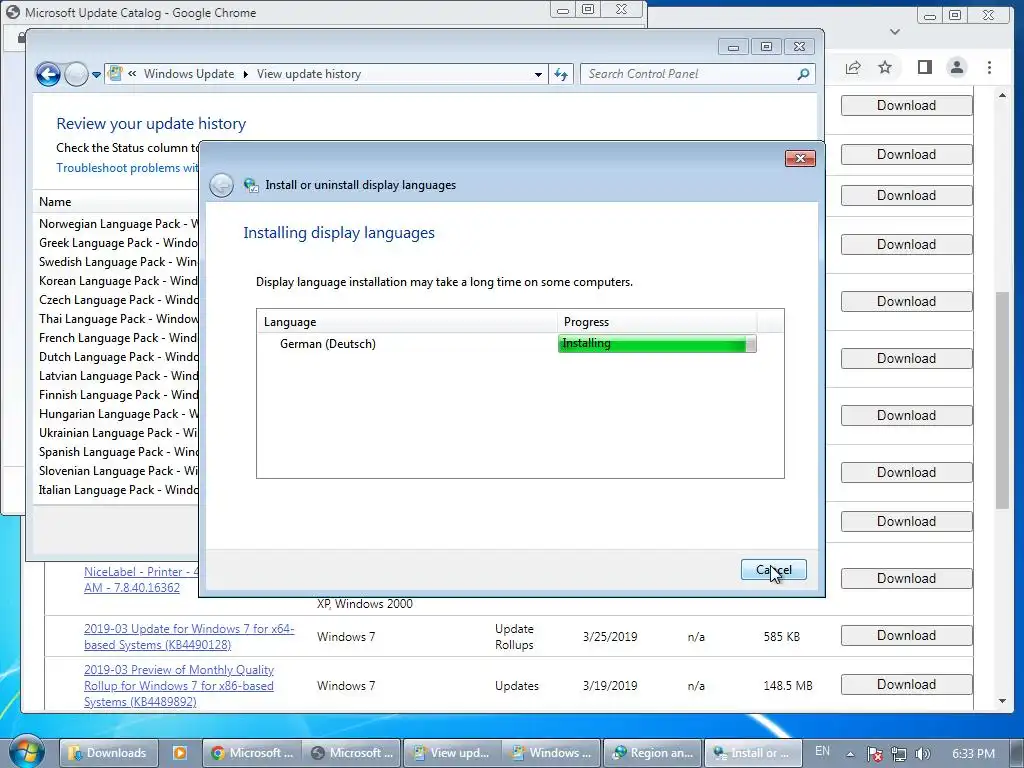Image resolution: width=1024 pixels, height=768 pixels.
Task: Click the forward arrow in Control Panel window
Action: pyautogui.click(x=76, y=74)
